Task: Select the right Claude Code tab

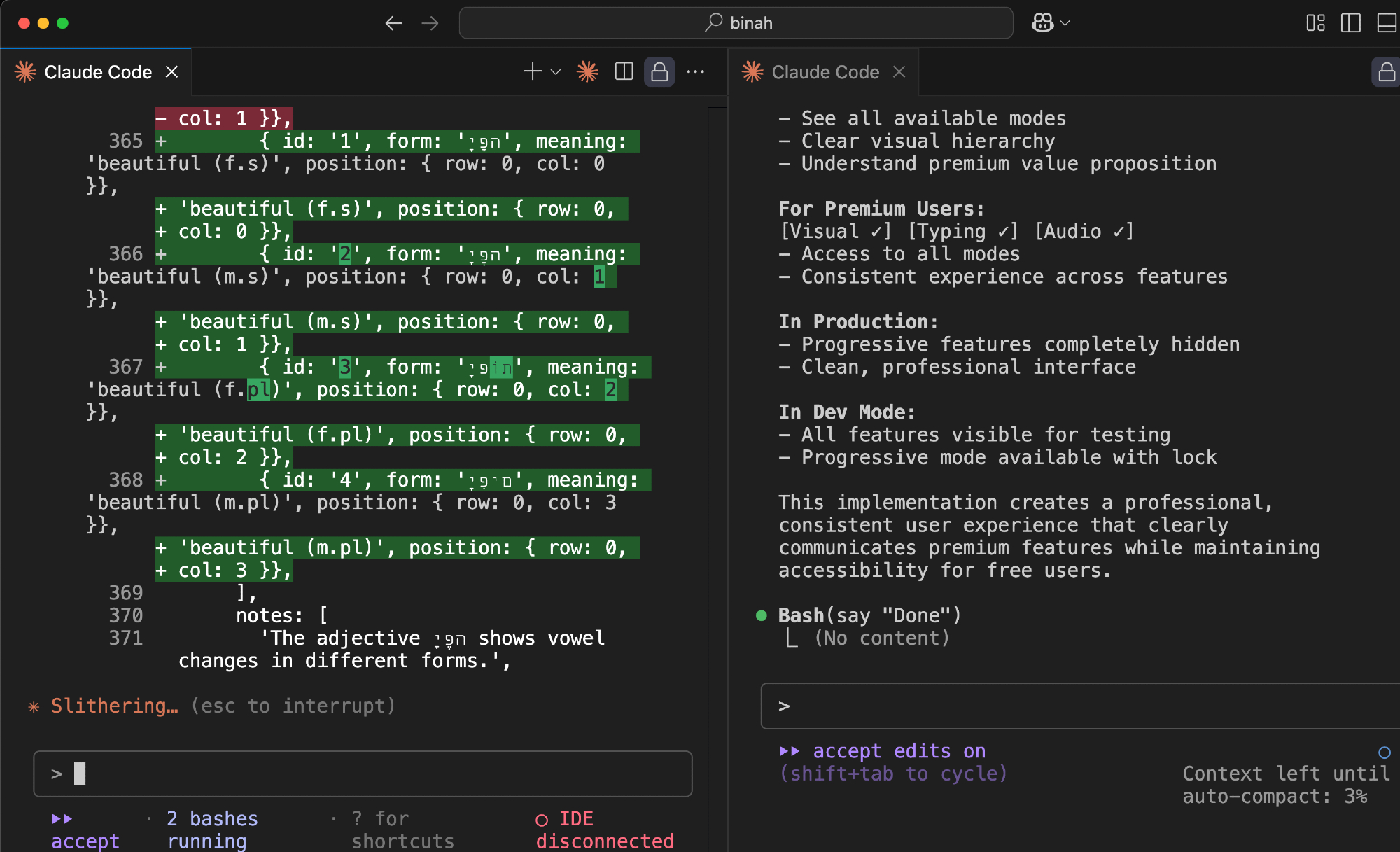Action: click(x=825, y=71)
